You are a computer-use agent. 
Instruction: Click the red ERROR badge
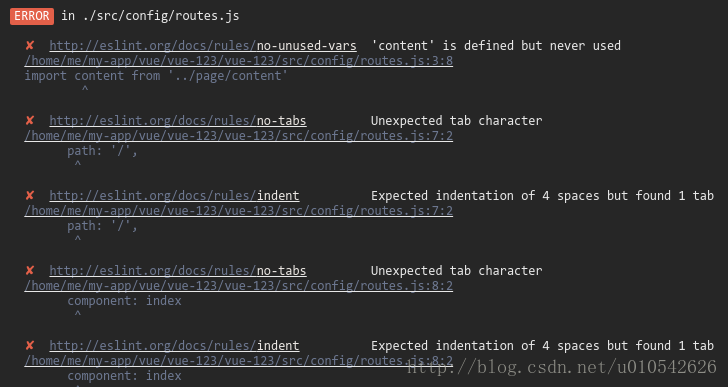coord(32,16)
